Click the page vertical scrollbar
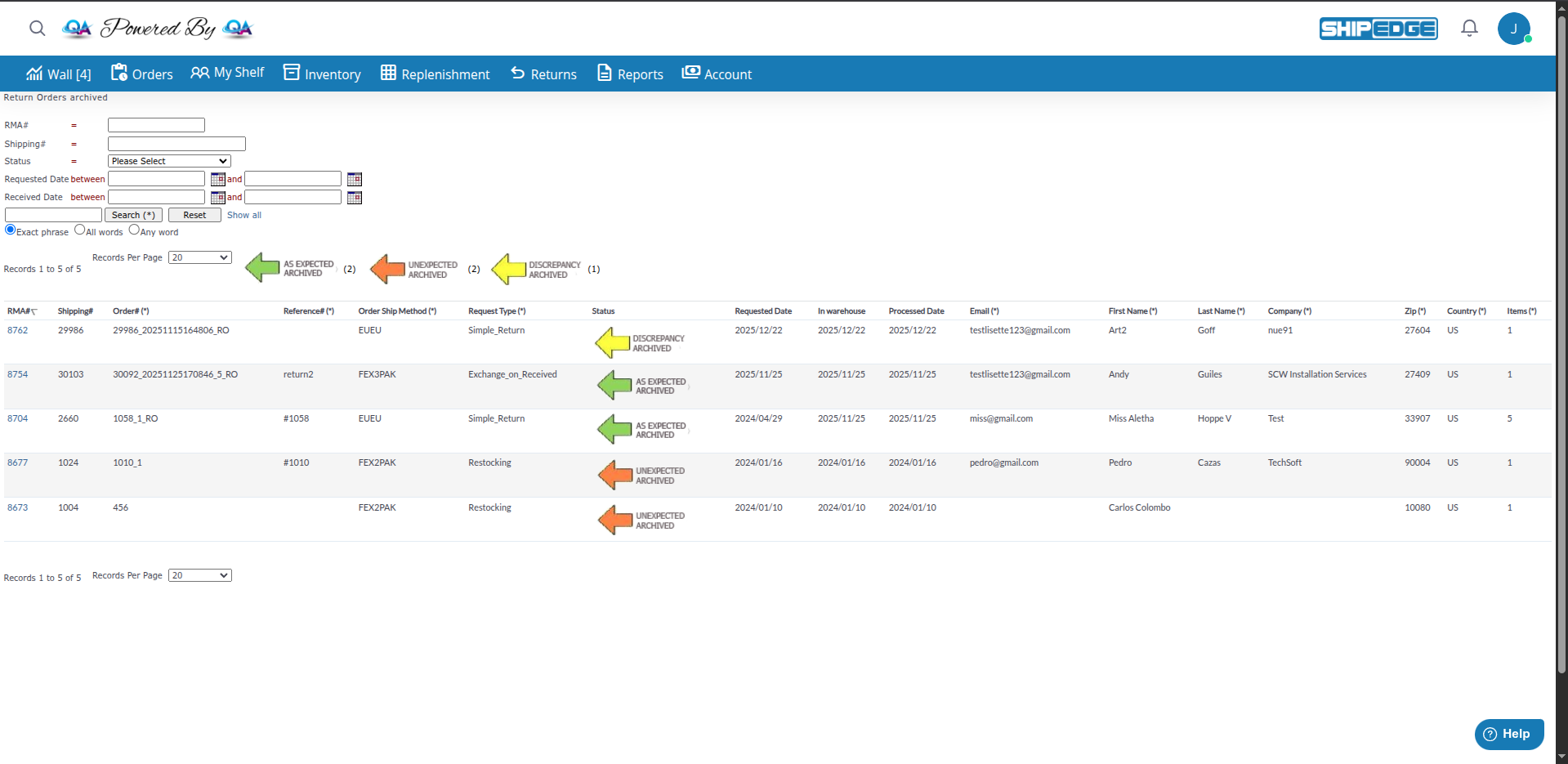Viewport: 1568px width, 764px height. coord(1561,327)
